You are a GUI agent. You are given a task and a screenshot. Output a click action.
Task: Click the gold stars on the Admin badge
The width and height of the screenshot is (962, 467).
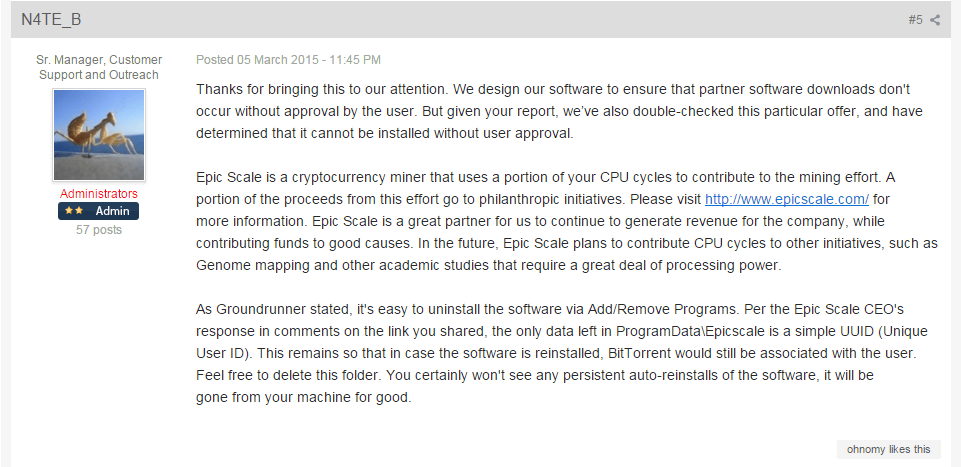[x=74, y=211]
